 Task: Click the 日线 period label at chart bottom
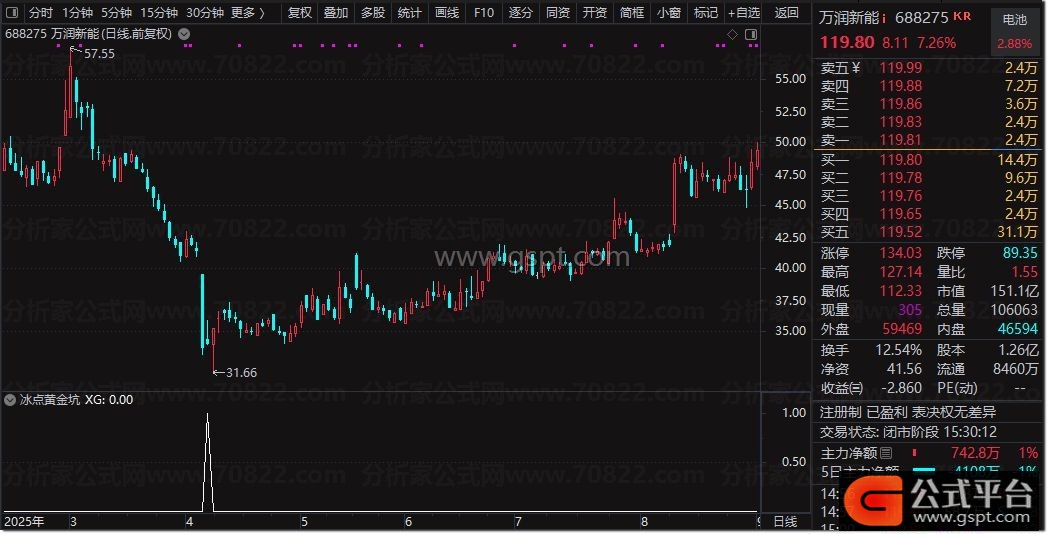(x=785, y=522)
